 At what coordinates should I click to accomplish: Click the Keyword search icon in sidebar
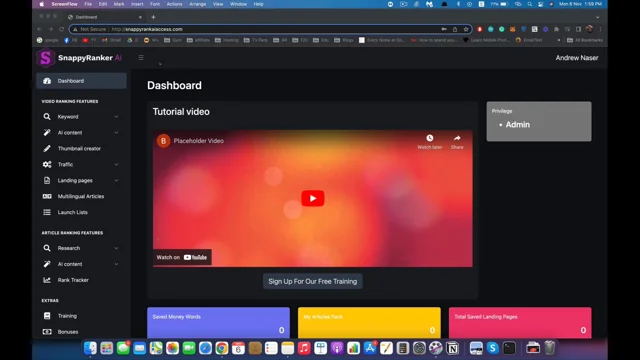tap(47, 117)
